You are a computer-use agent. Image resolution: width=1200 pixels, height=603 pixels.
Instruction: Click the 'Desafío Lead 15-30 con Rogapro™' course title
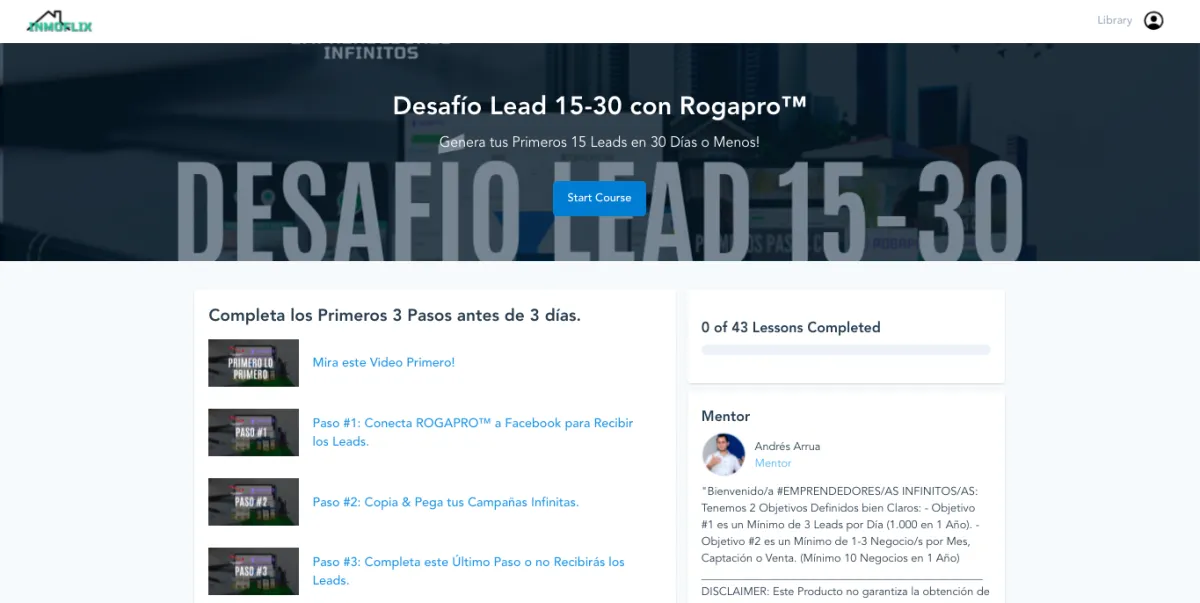point(600,106)
